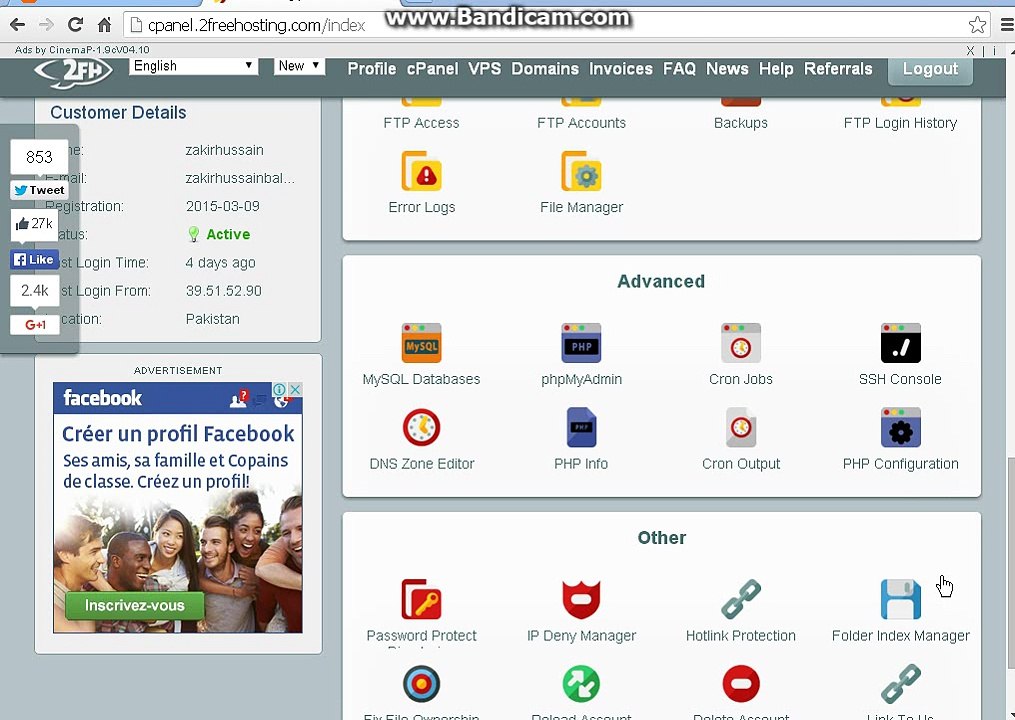Viewport: 1015px width, 720px height.
Task: Open the cPanel menu item
Action: coord(432,69)
